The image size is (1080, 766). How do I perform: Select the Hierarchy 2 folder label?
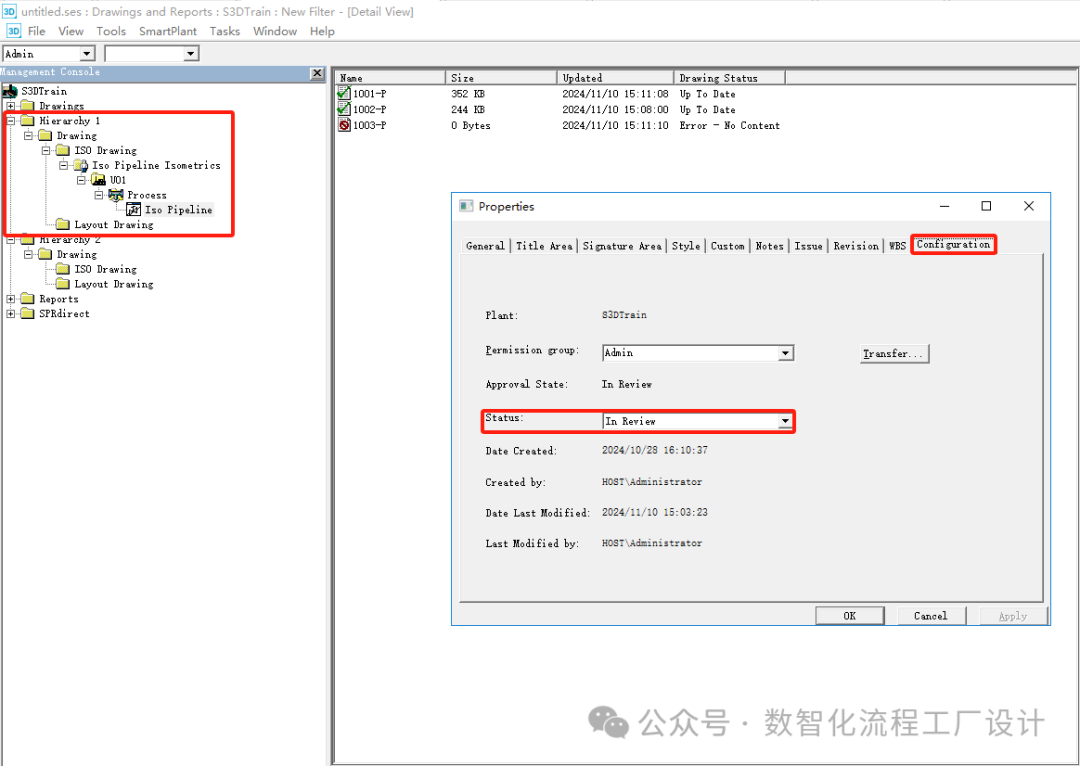[x=70, y=240]
